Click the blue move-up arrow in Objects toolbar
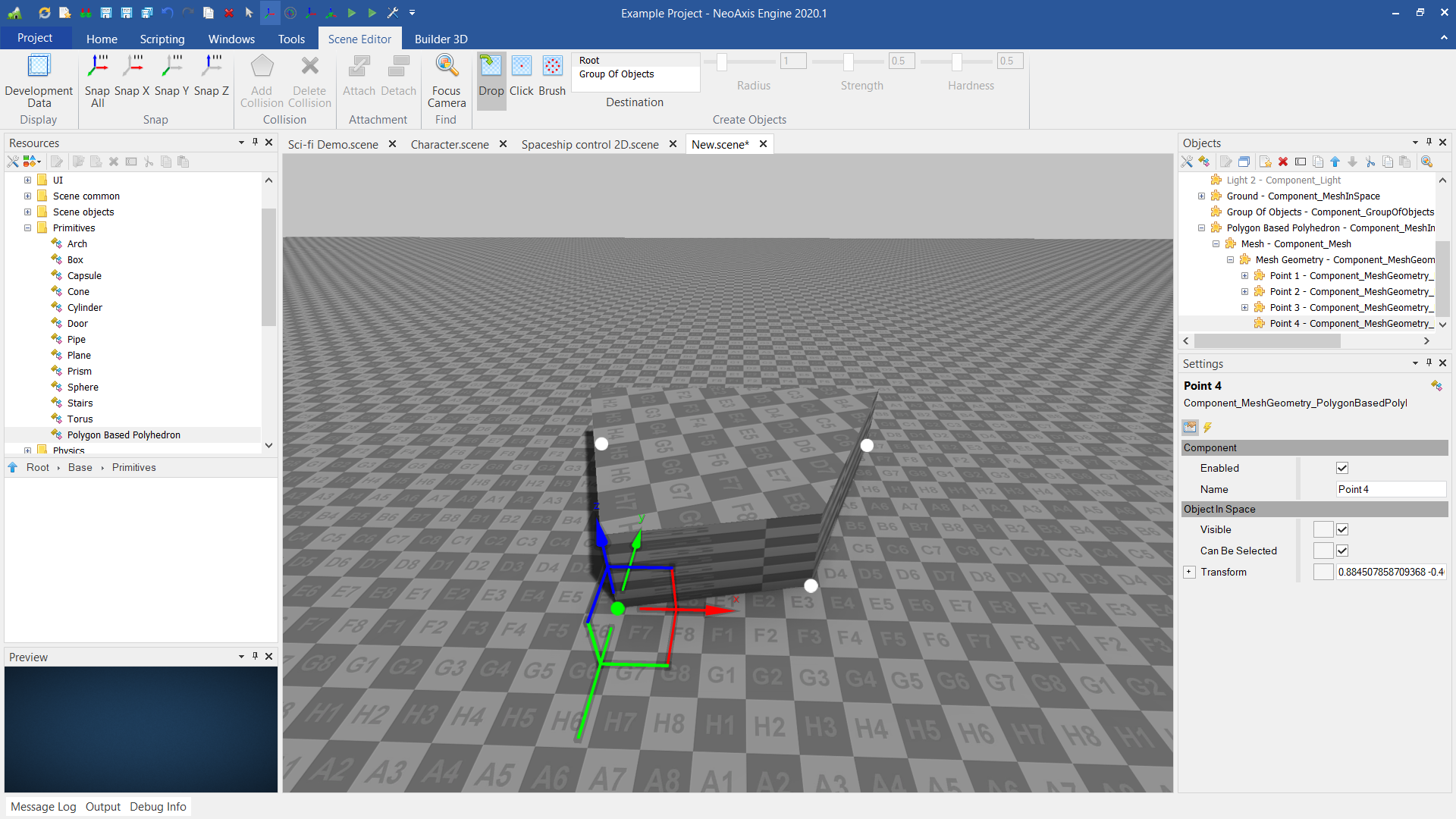The width and height of the screenshot is (1456, 819). tap(1335, 162)
